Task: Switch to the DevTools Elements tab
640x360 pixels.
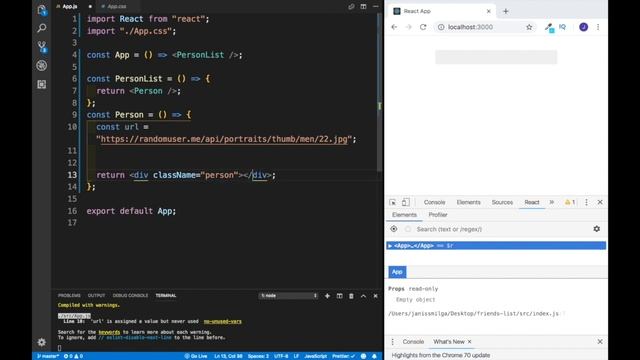Action: click(468, 202)
